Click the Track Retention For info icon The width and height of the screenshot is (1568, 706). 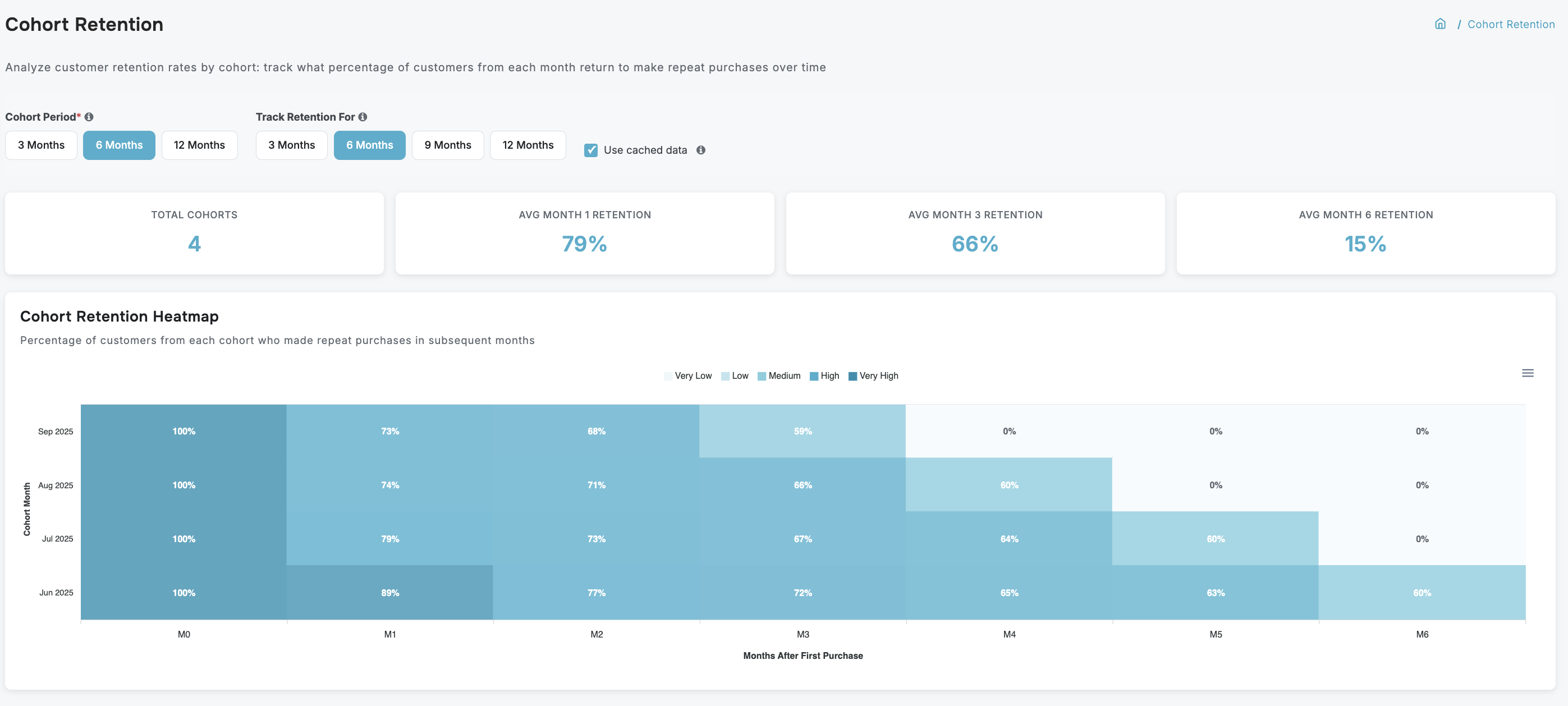point(363,116)
